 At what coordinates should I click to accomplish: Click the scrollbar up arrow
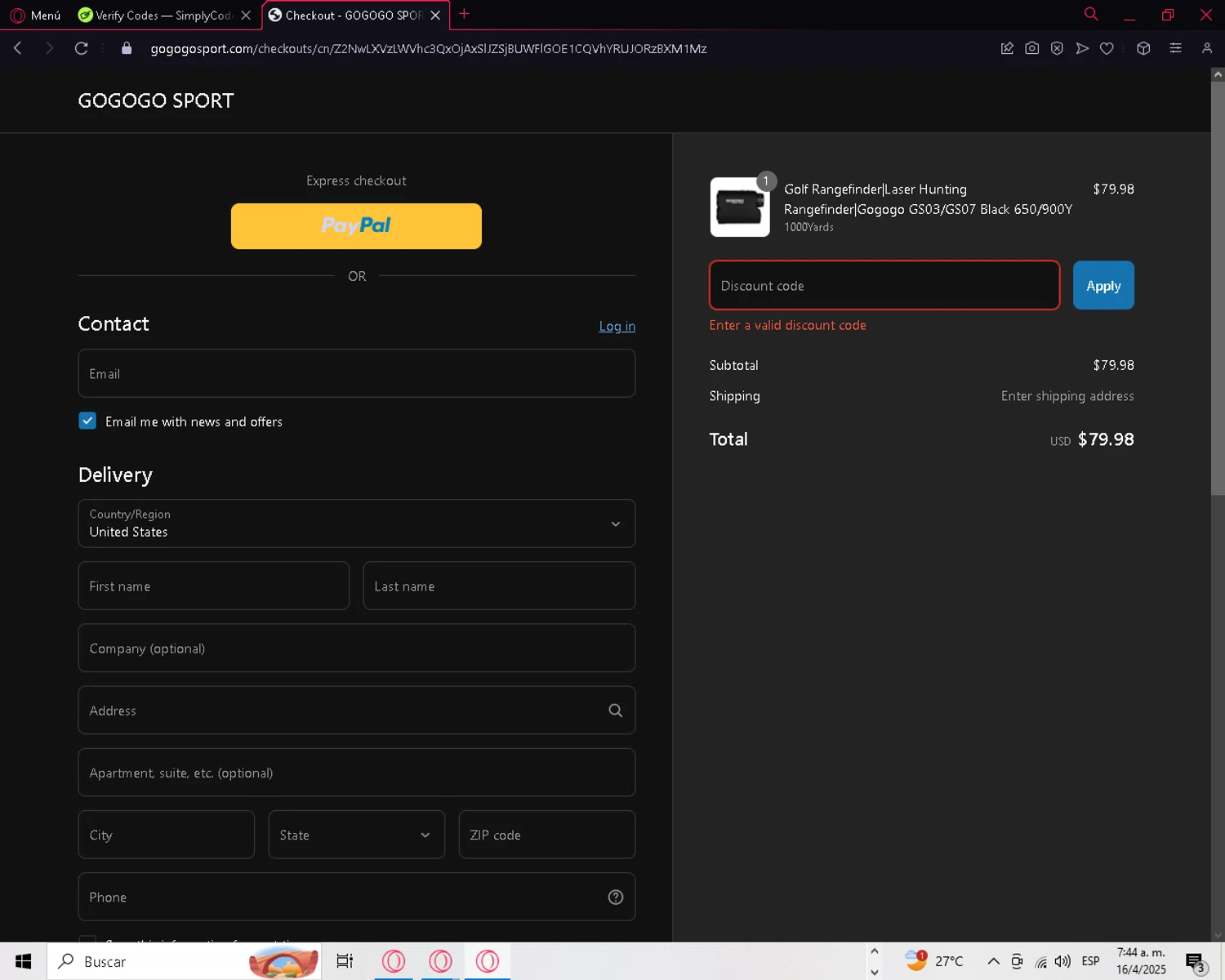click(1218, 74)
